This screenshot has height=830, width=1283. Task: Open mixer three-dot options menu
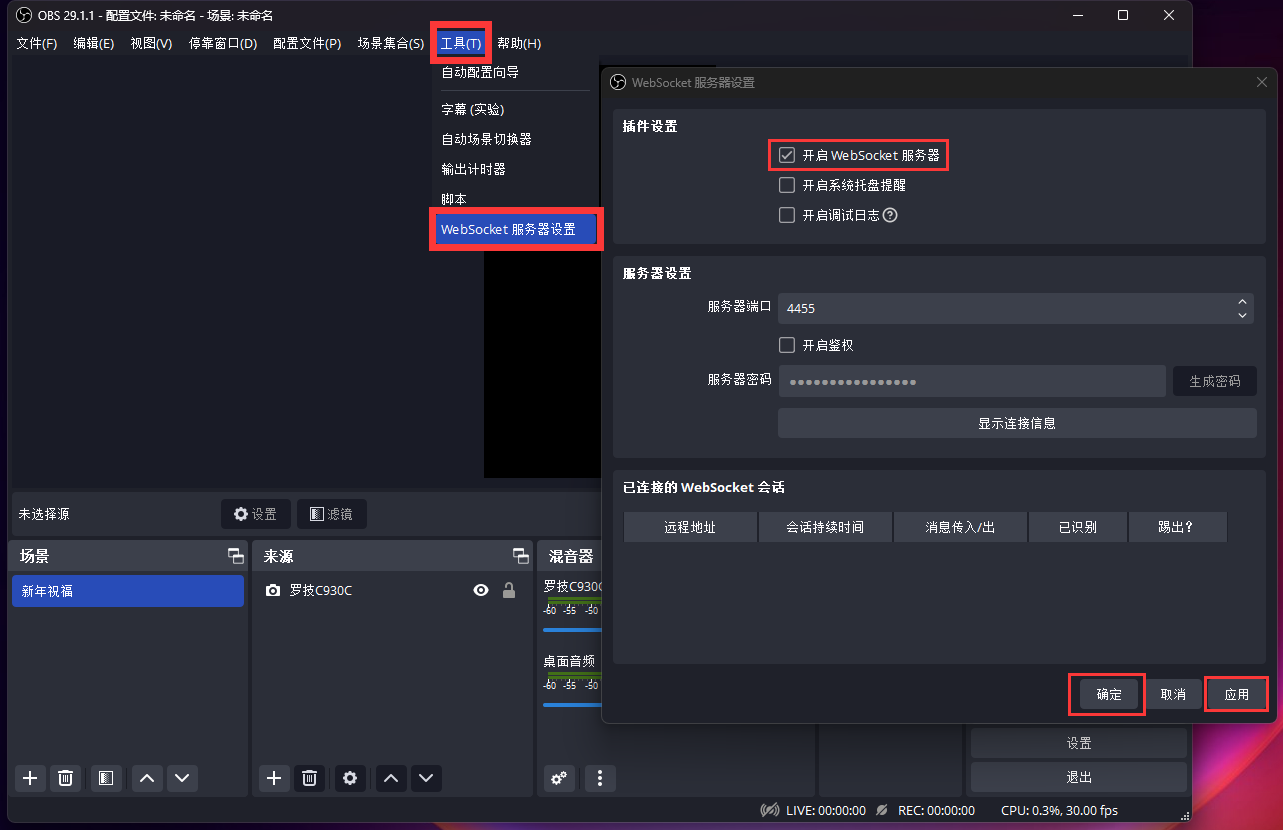(x=600, y=778)
